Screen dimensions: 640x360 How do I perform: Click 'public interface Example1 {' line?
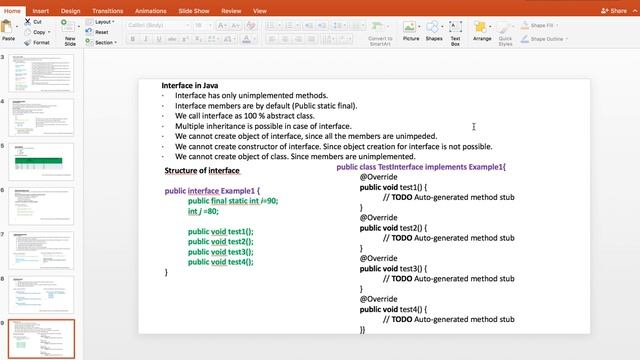[212, 191]
